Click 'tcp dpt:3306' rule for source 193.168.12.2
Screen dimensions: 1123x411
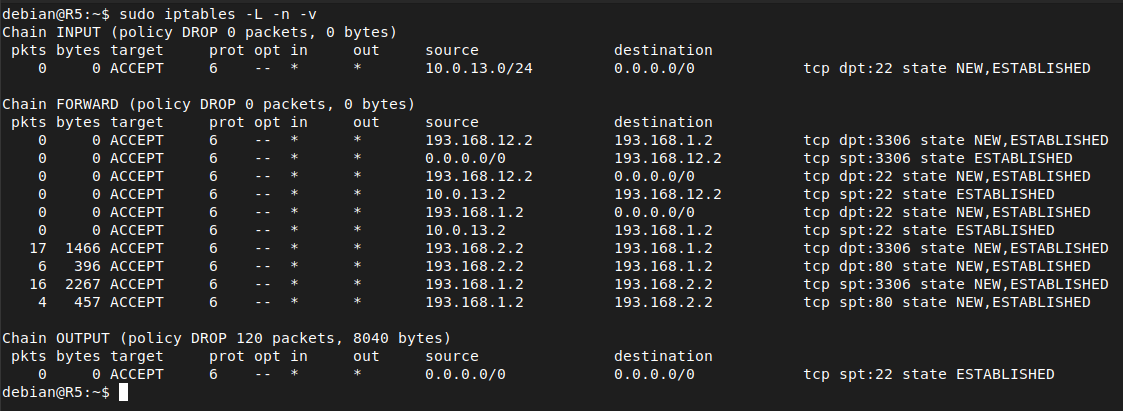click(956, 140)
